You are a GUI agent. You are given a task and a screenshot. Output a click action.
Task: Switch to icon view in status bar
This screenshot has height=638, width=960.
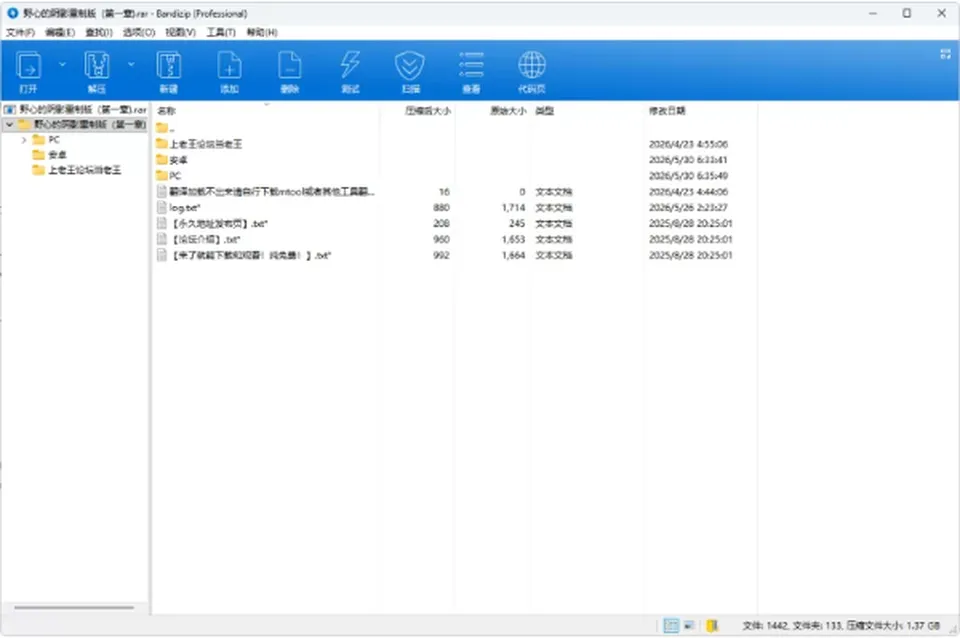(689, 625)
